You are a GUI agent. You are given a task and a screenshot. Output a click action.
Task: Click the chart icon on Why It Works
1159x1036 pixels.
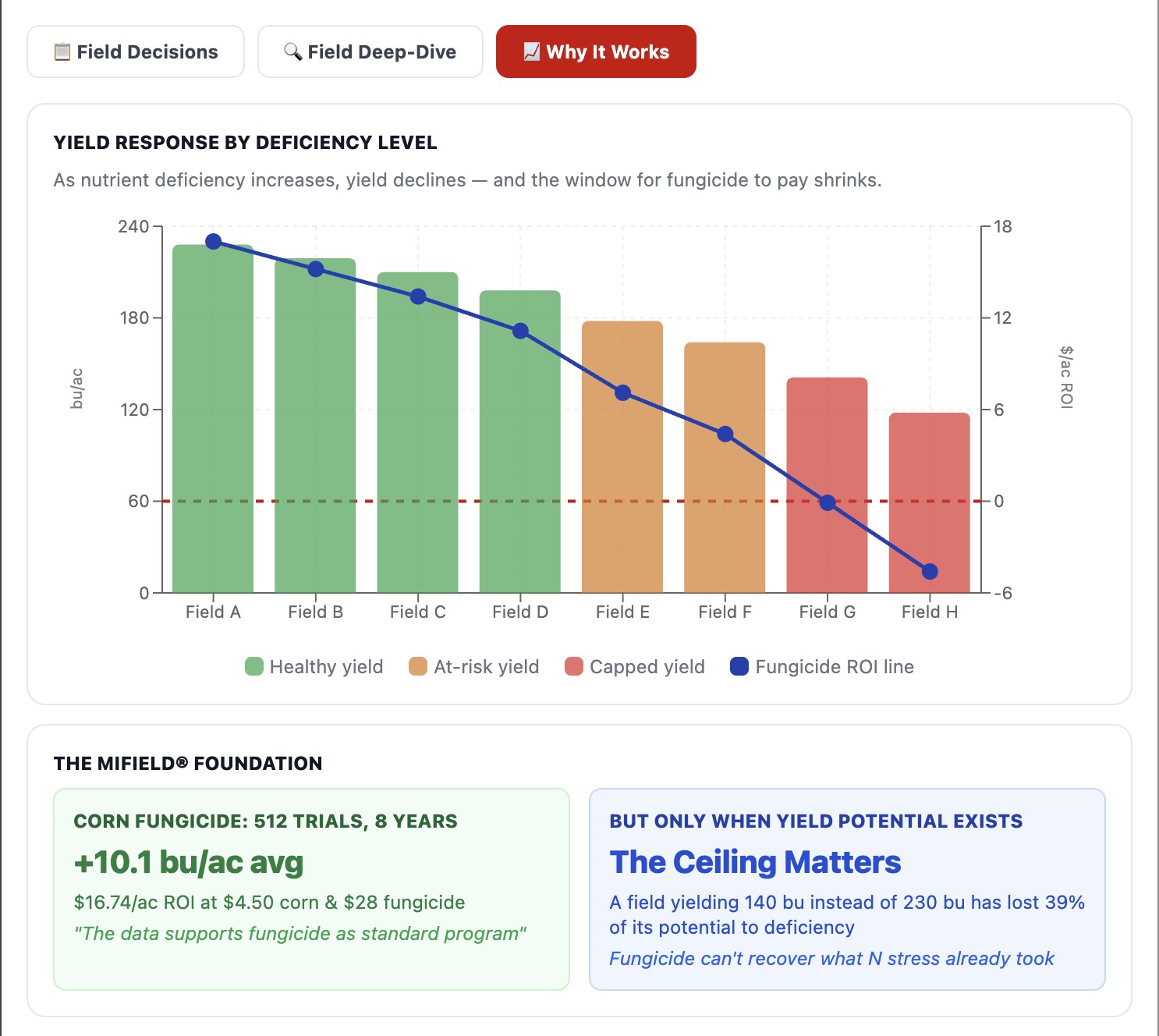[x=532, y=52]
